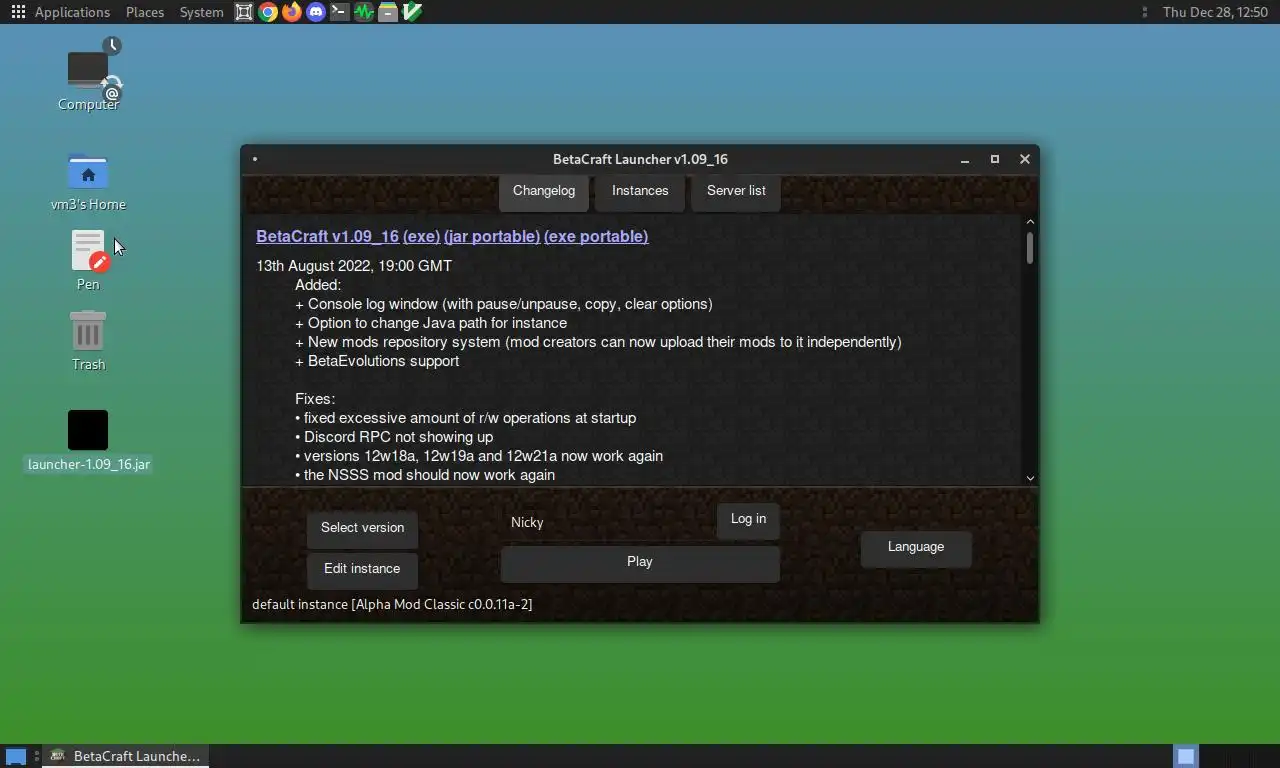This screenshot has width=1280, height=768.
Task: Click the 'versions 12w18a, 12w19a and 12w21a' line
Action: click(479, 456)
